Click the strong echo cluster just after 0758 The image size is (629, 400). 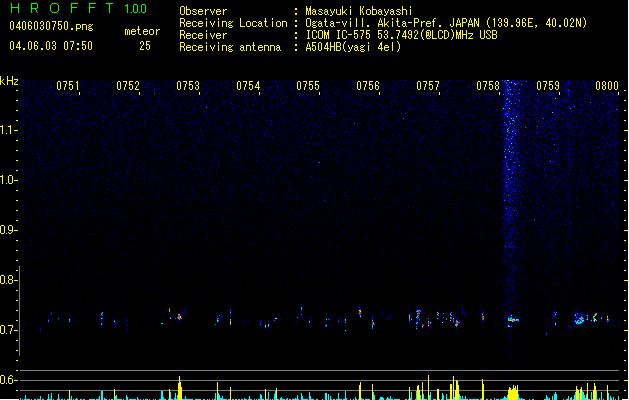point(513,320)
